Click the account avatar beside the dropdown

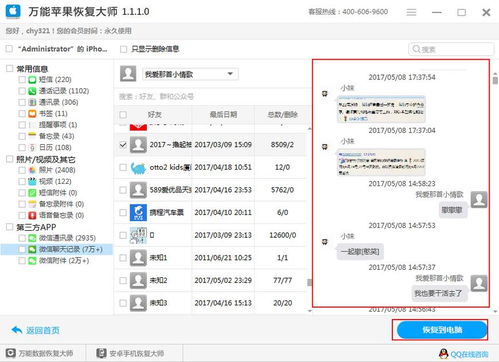[128, 74]
